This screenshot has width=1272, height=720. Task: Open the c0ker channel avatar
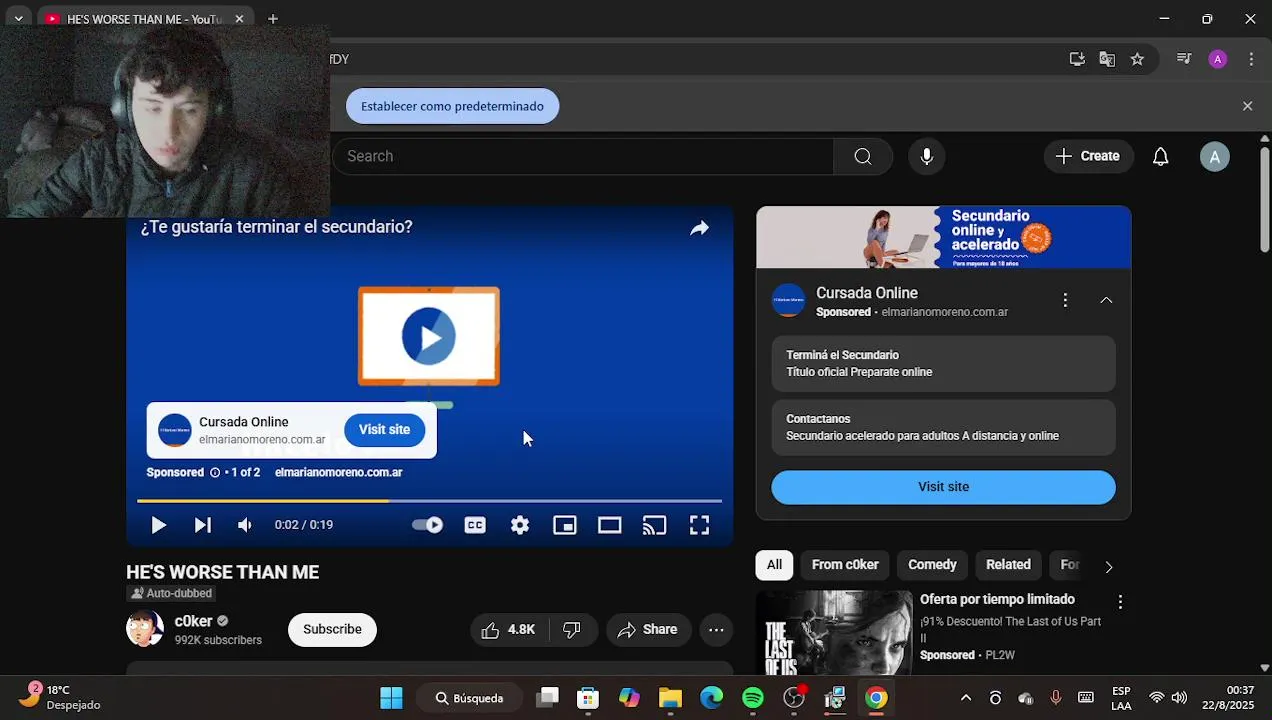[x=145, y=629]
